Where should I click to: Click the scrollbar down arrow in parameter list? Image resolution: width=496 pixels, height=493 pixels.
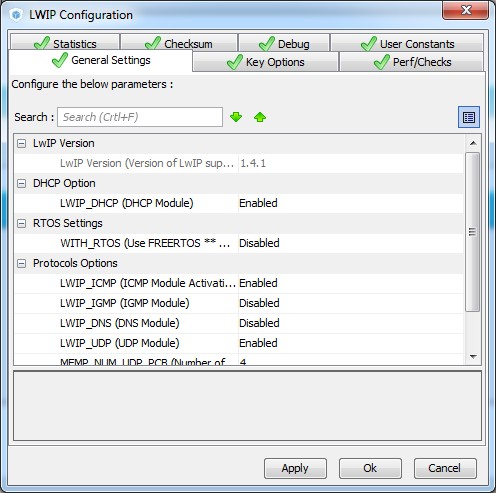tap(473, 357)
